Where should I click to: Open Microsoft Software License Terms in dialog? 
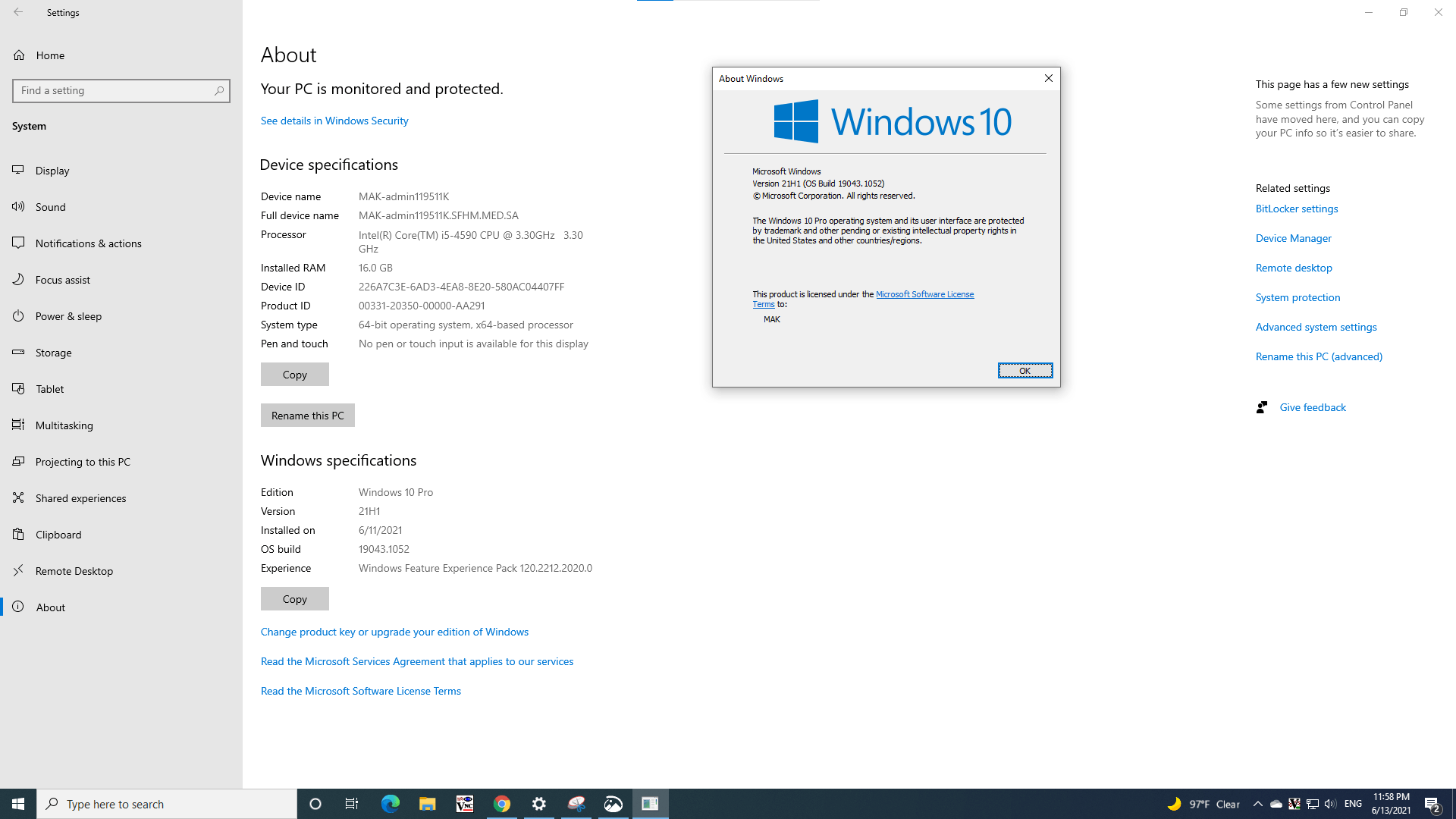coord(924,294)
